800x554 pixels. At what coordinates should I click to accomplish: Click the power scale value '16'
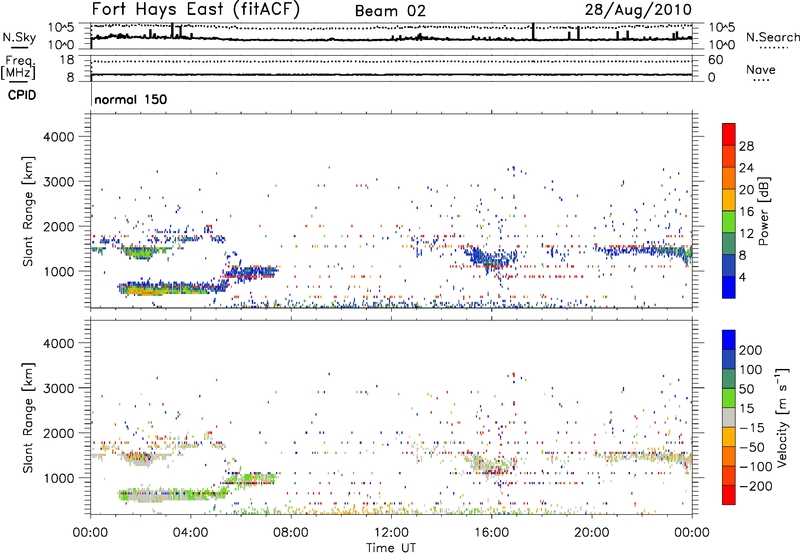746,212
